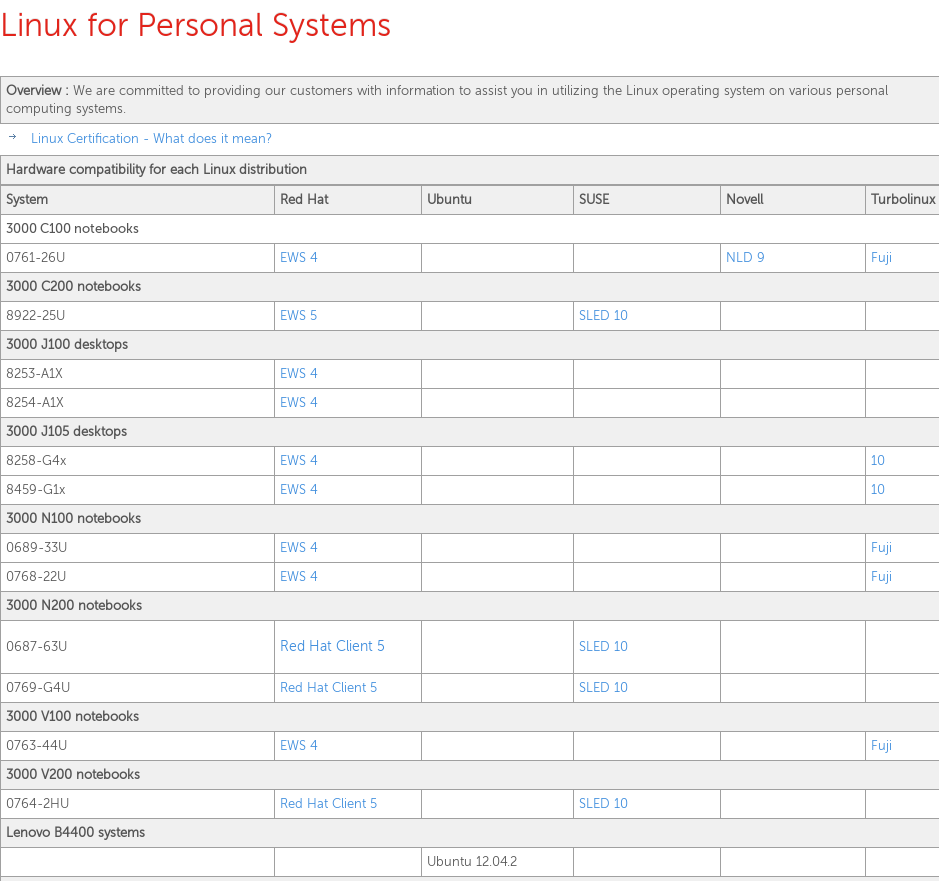
Task: Click system cell 8459-G1x
Action: 137,489
